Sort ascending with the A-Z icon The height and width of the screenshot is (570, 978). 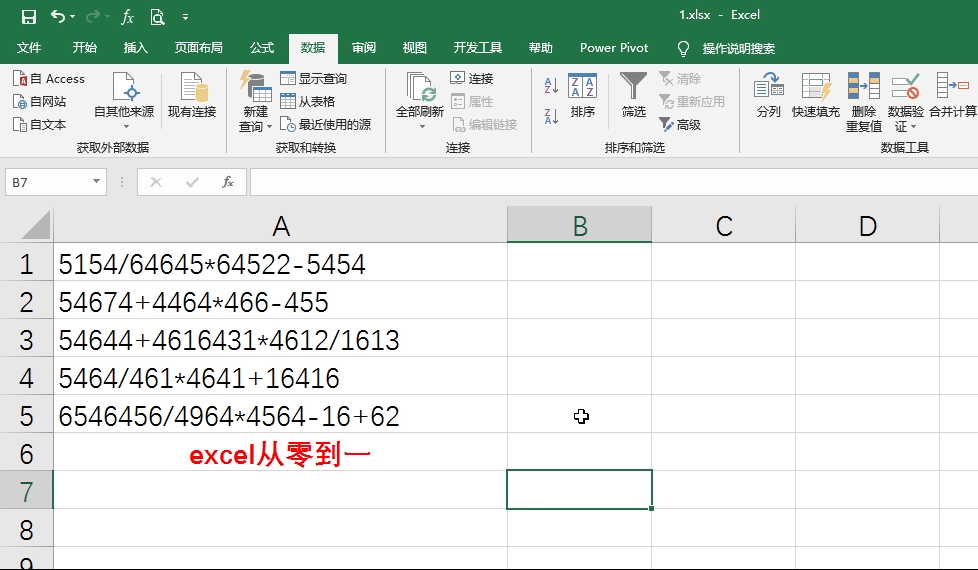tap(551, 85)
